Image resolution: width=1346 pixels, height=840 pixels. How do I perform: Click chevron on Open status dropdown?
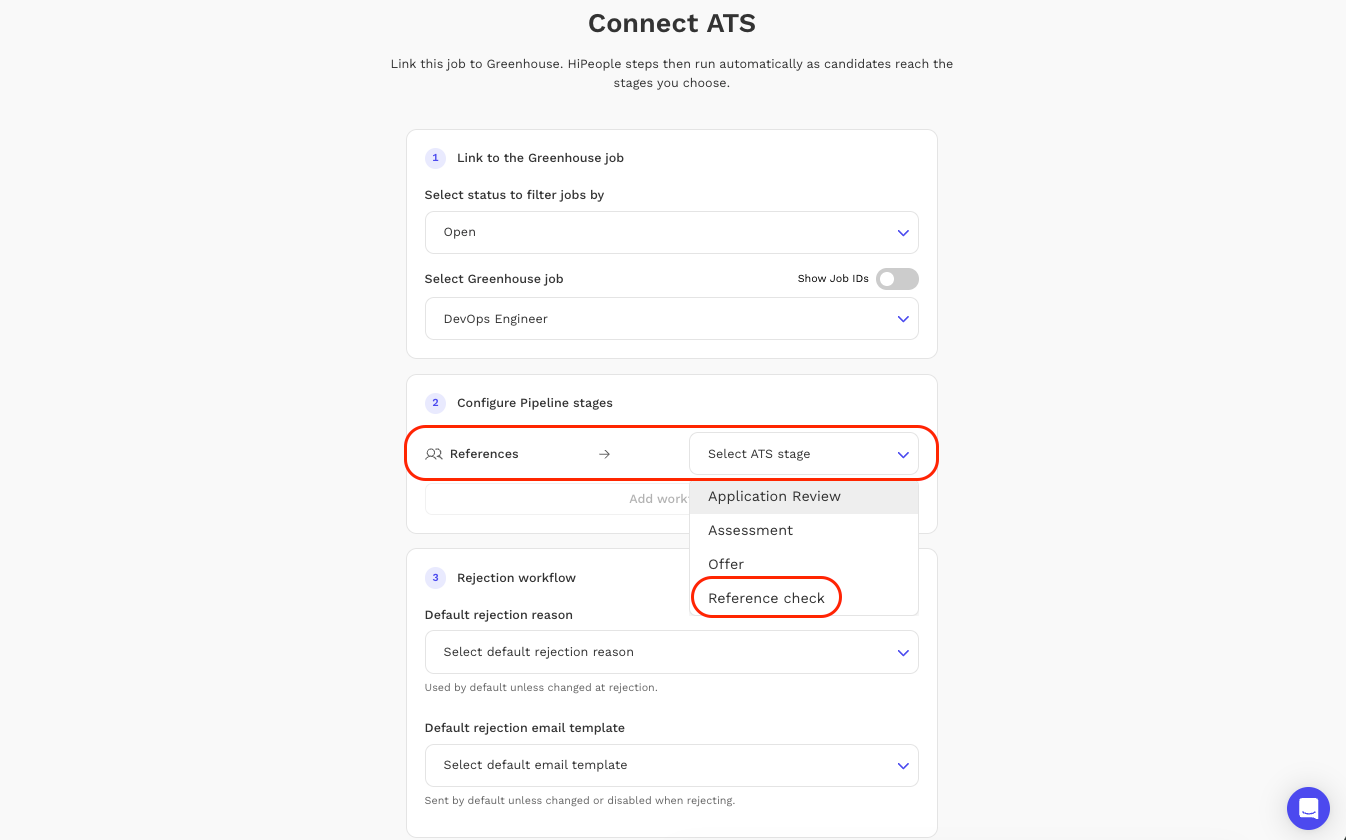902,233
